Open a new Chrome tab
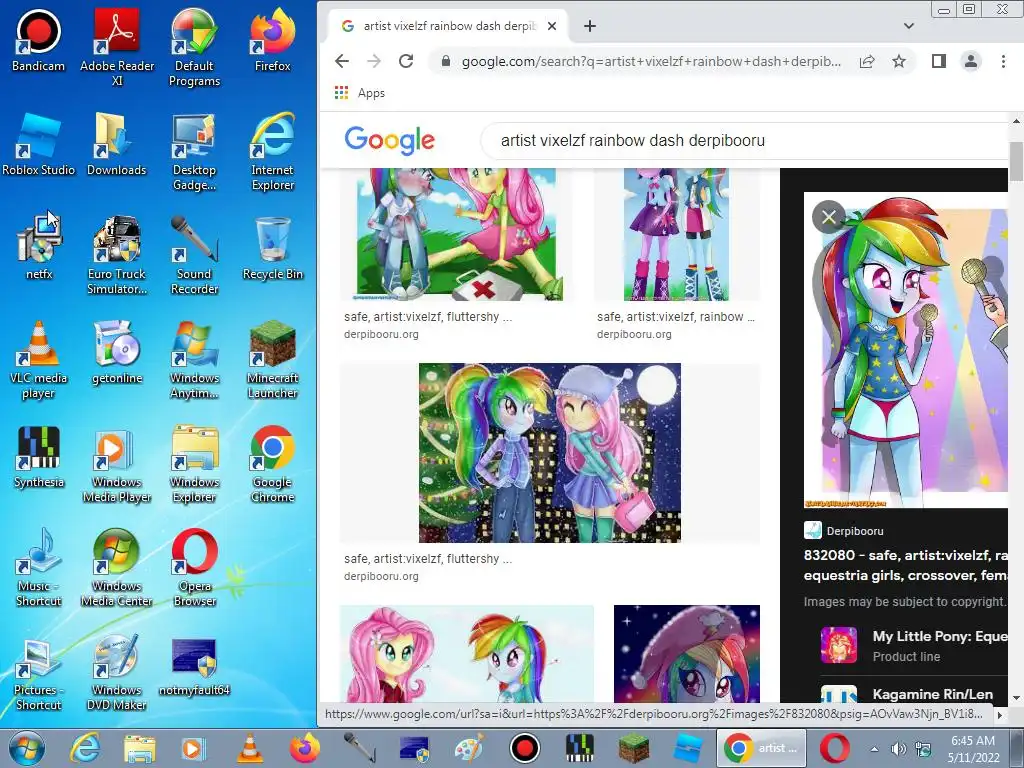This screenshot has width=1024, height=768. (590, 26)
